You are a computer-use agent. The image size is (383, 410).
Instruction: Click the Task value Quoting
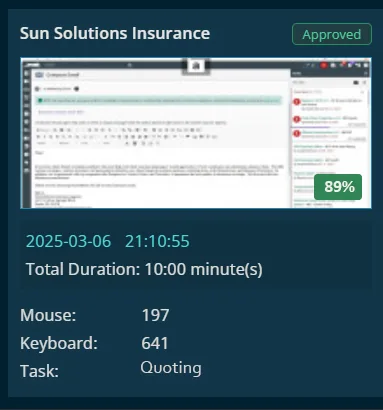point(171,368)
